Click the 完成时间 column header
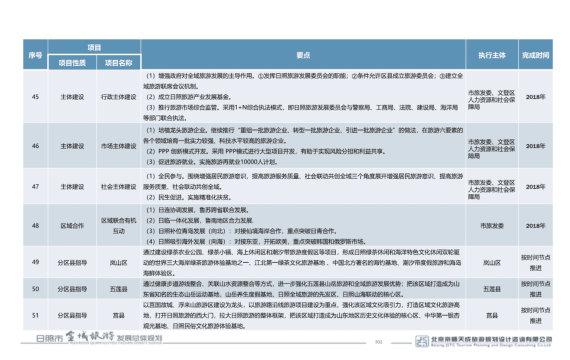 pyautogui.click(x=535, y=55)
